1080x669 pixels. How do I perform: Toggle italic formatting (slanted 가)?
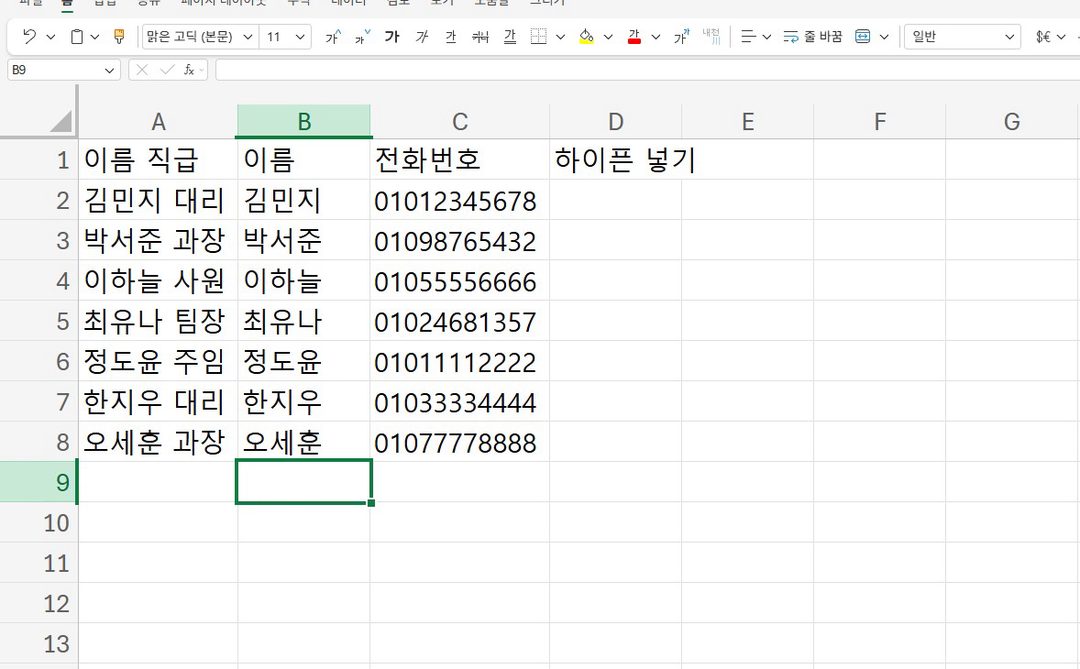point(422,37)
